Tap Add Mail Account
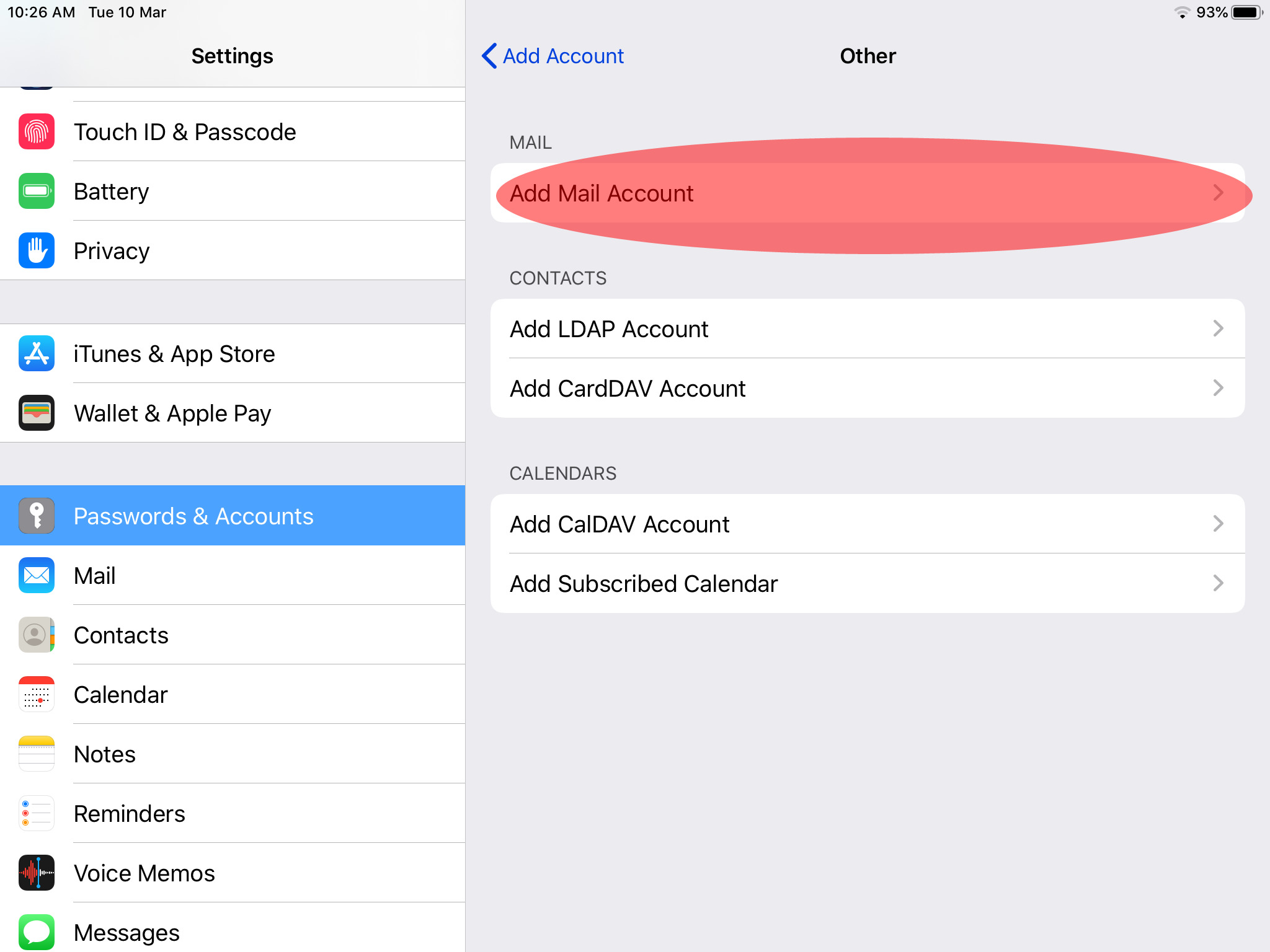Screen dimensions: 1270x952 [x=868, y=193]
